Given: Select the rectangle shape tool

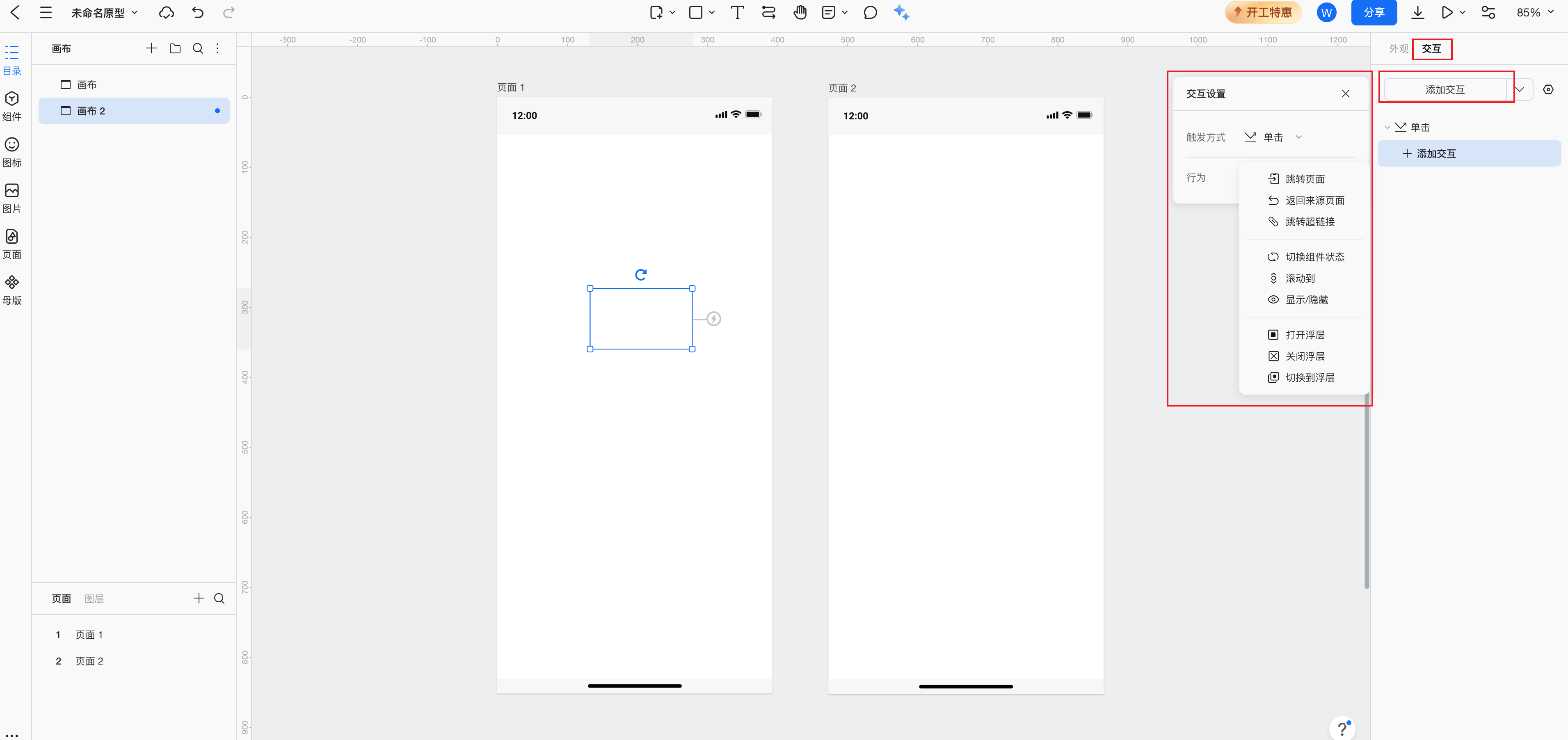Looking at the screenshot, I should (696, 13).
